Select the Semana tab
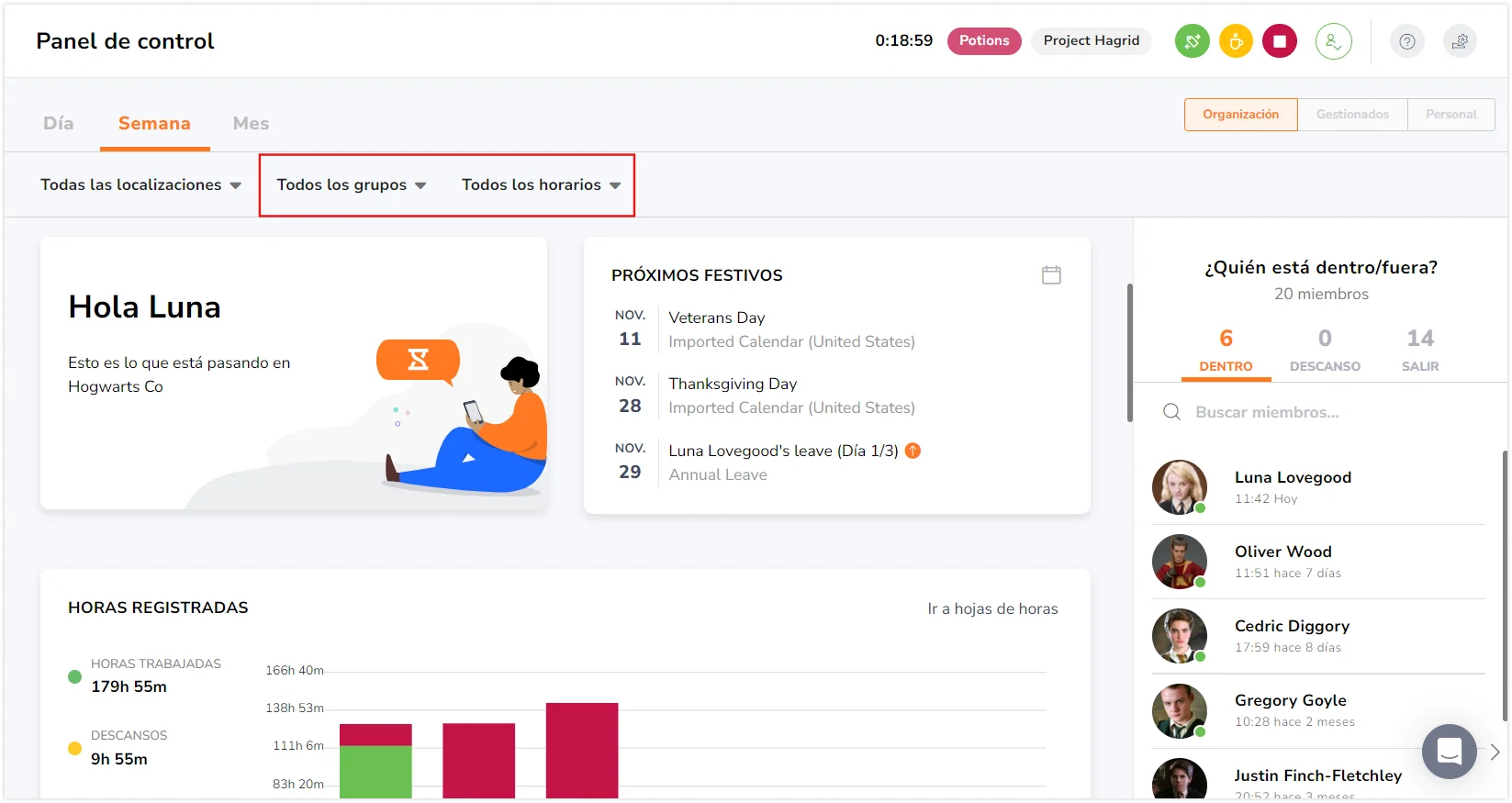Image resolution: width=1512 pixels, height=803 pixels. [154, 123]
